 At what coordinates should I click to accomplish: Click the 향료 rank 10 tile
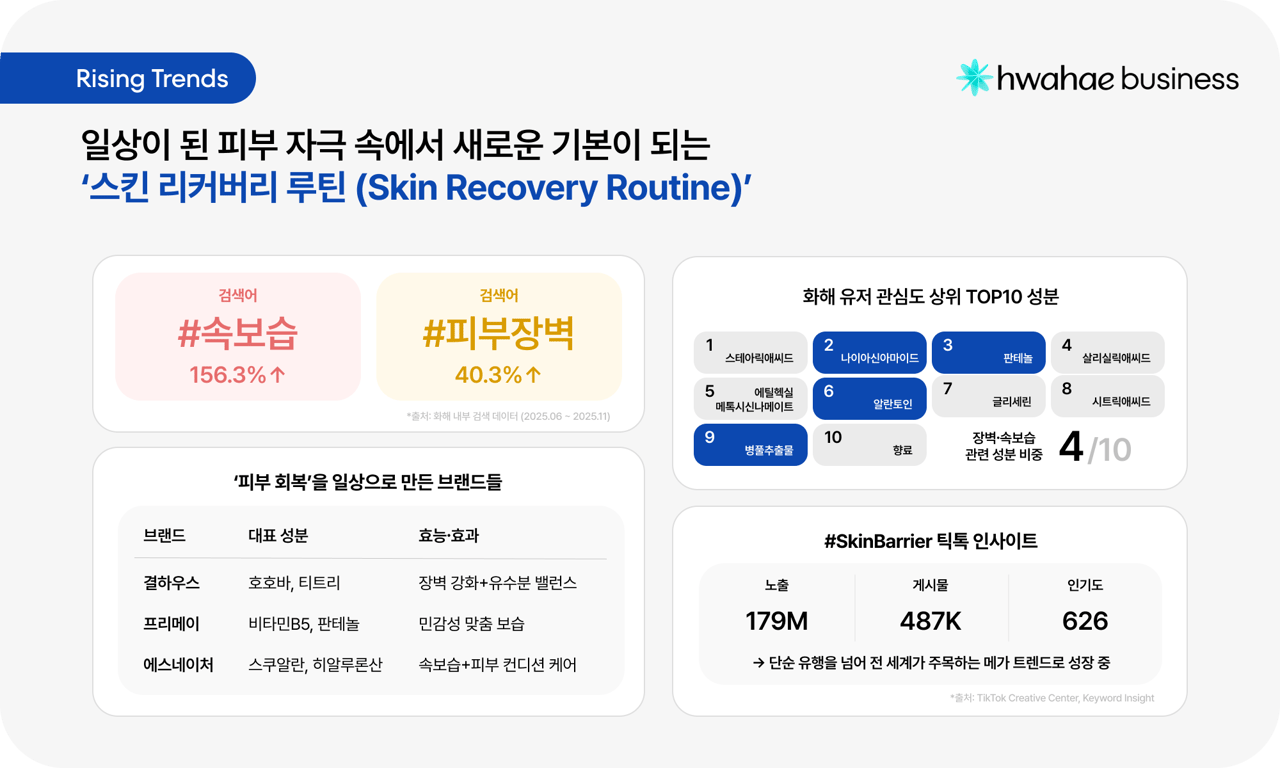pos(869,444)
